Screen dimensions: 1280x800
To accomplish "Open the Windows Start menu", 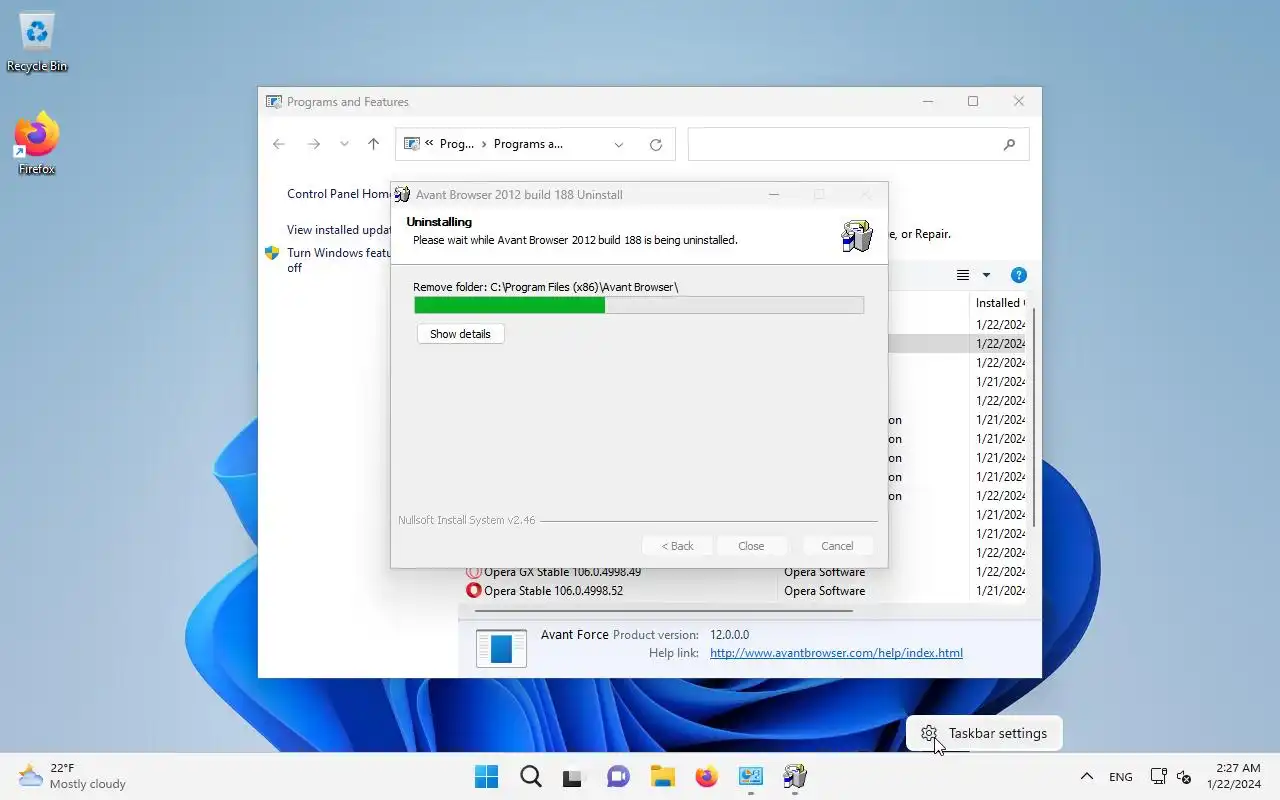I will click(x=486, y=776).
